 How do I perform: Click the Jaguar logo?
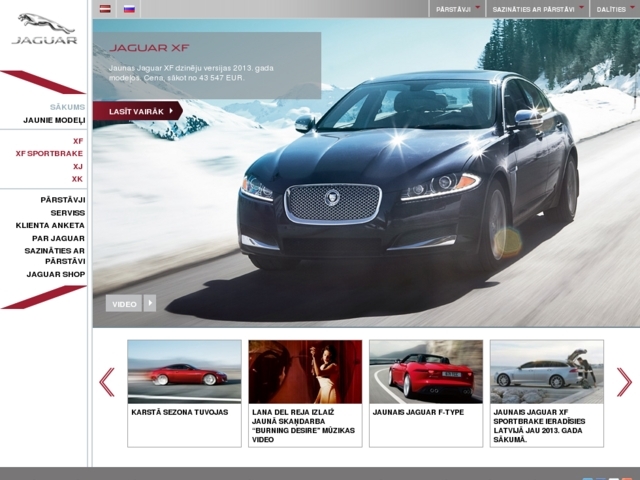pyautogui.click(x=44, y=29)
